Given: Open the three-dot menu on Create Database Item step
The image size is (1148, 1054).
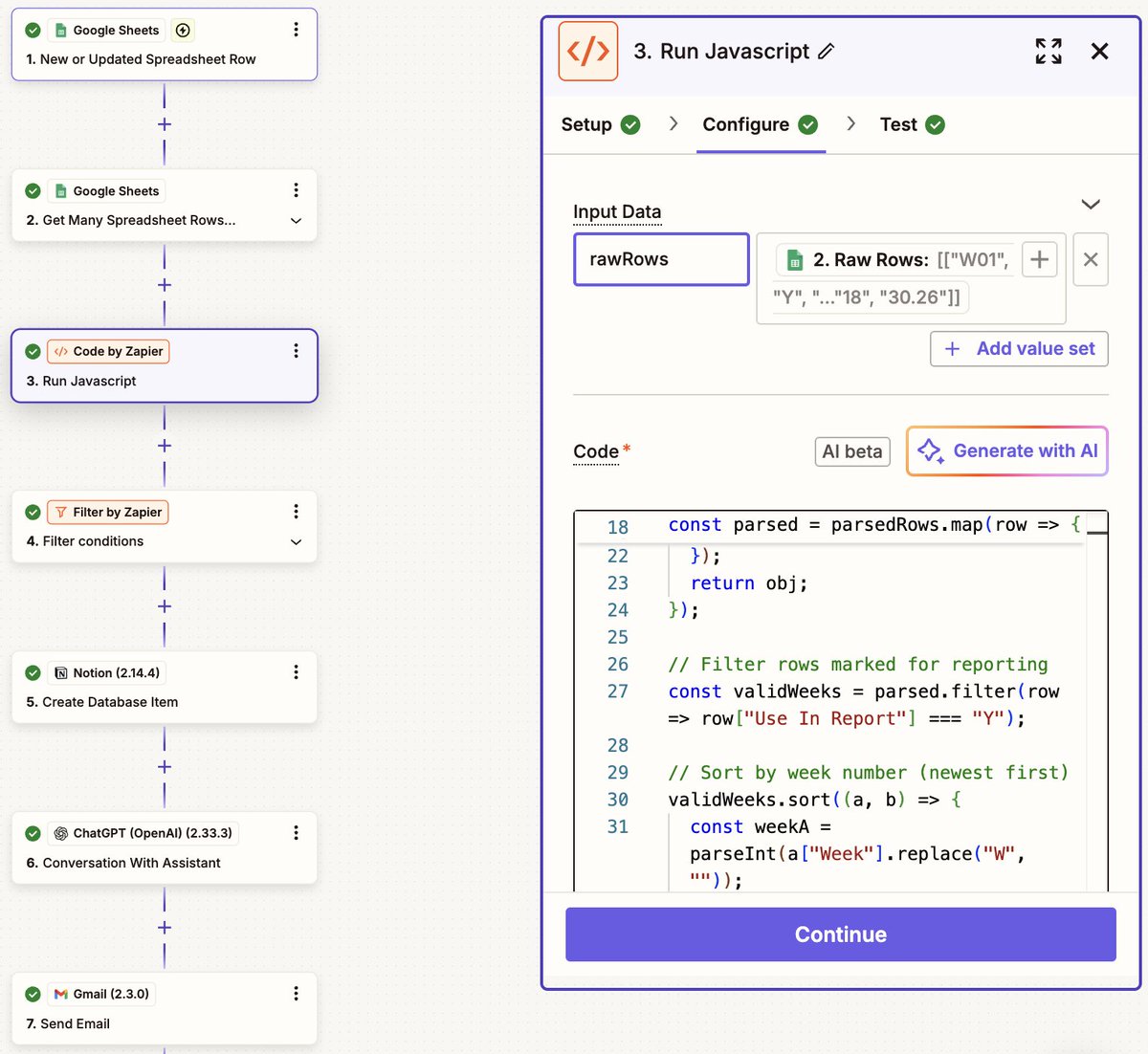Looking at the screenshot, I should pos(296,672).
